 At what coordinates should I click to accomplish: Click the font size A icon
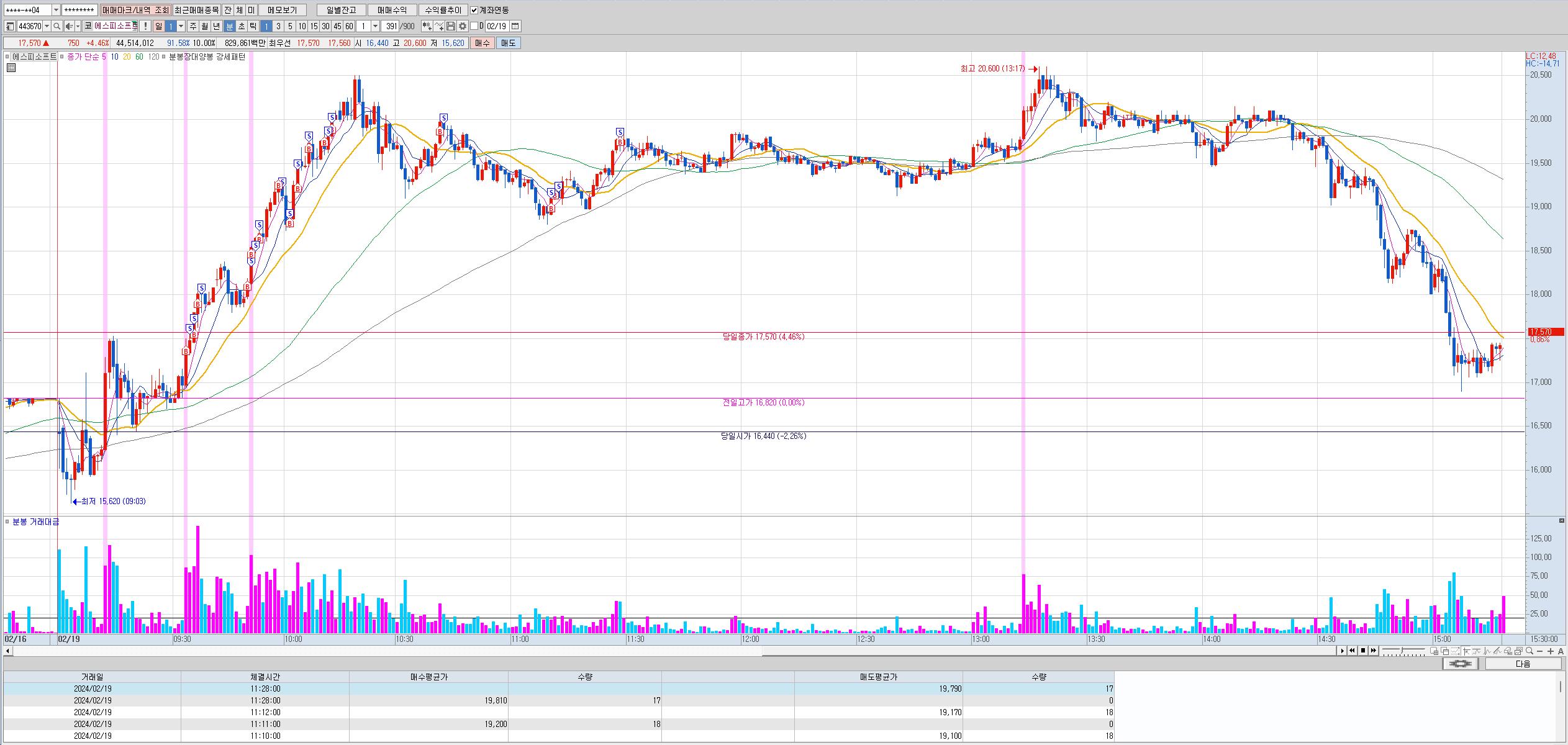click(1561, 651)
